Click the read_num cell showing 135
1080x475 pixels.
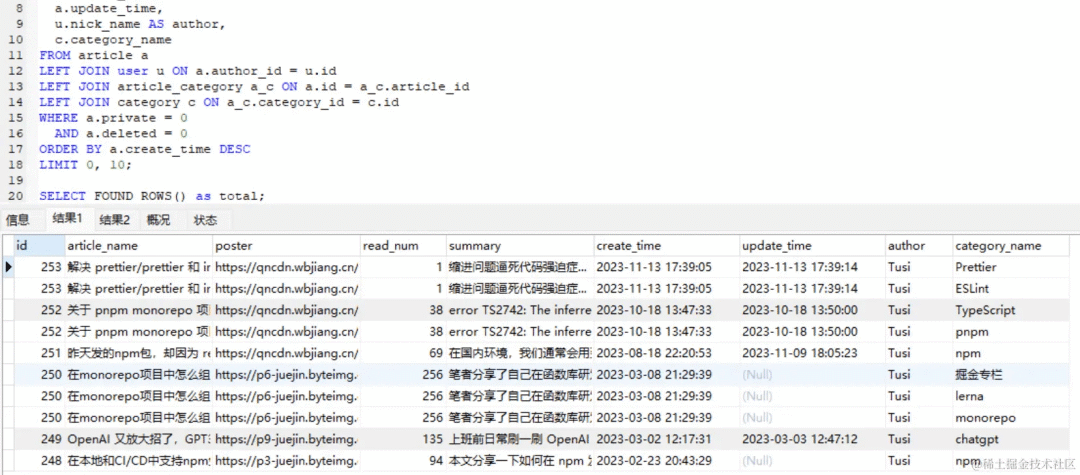(x=403, y=439)
